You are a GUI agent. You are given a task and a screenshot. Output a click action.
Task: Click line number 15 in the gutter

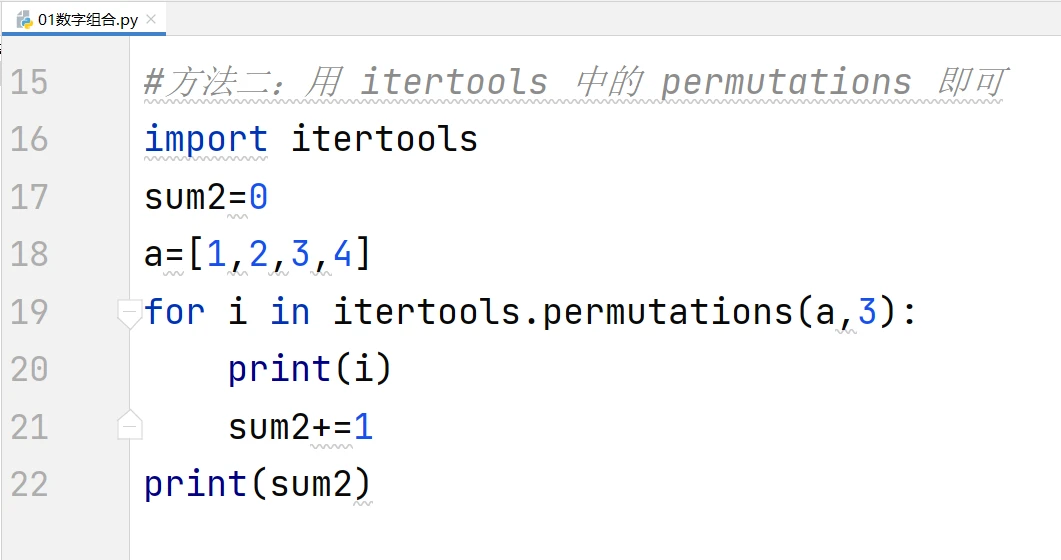coord(29,82)
